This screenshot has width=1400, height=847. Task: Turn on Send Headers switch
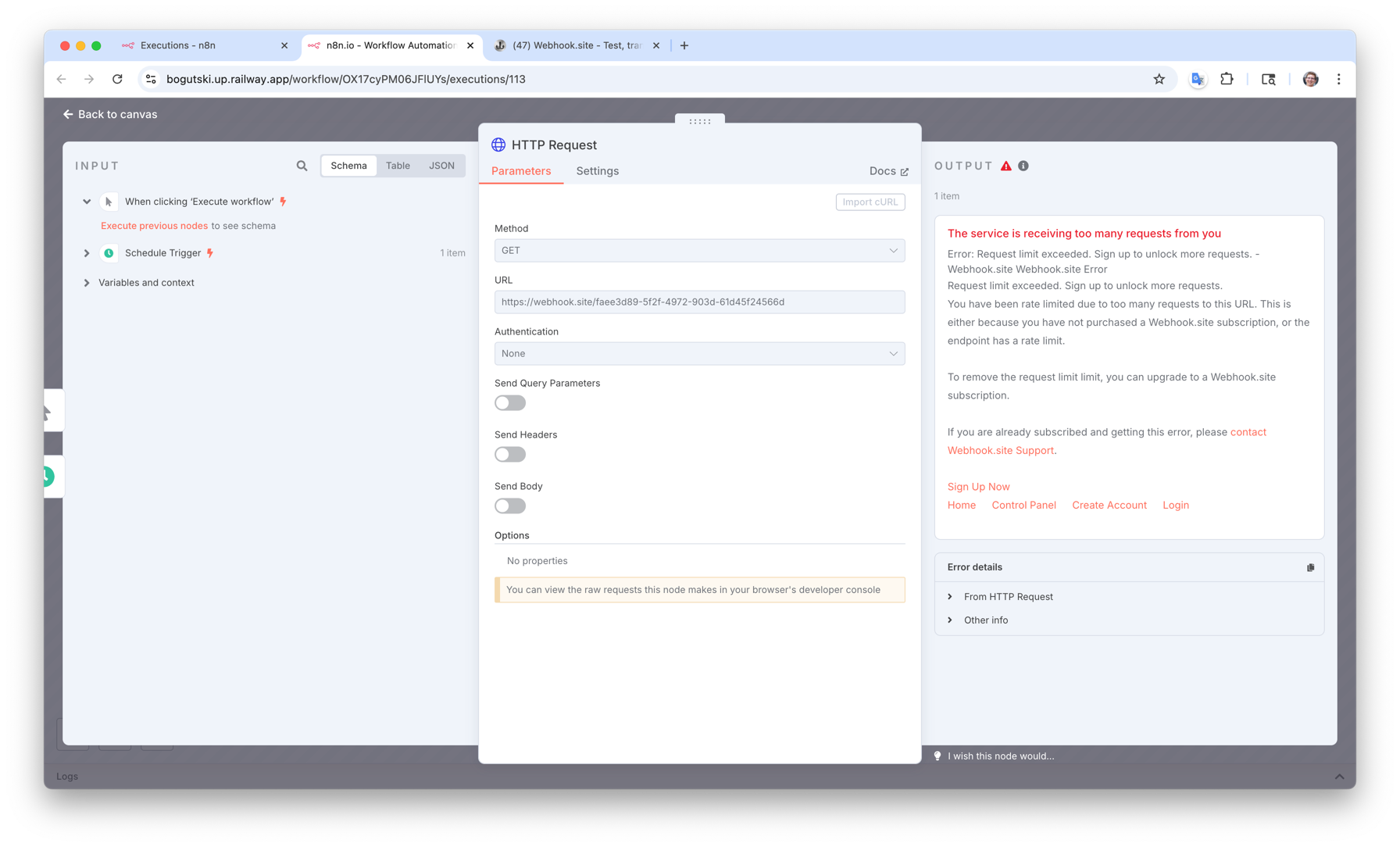[510, 455]
